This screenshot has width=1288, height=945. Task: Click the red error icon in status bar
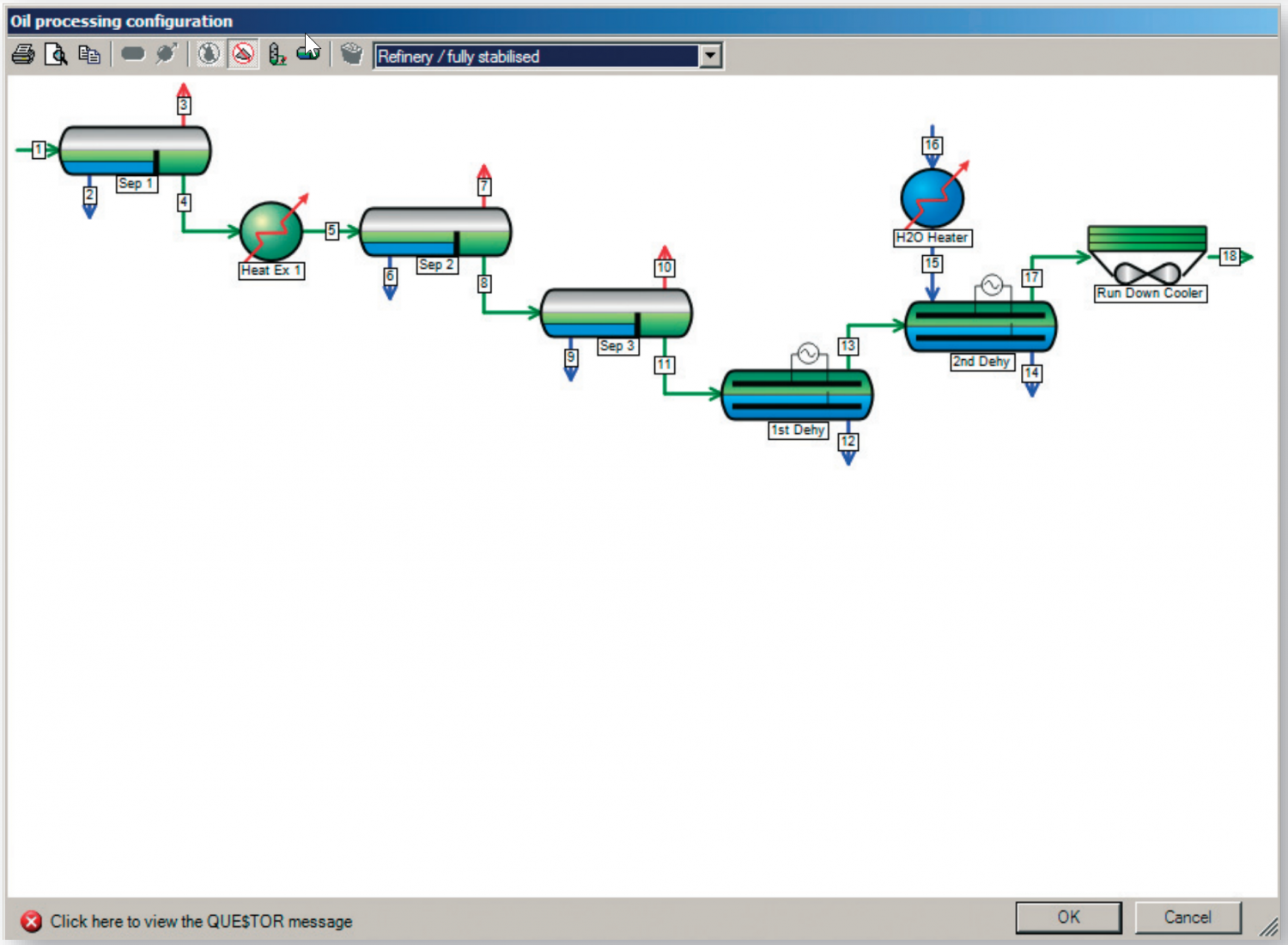(31, 922)
